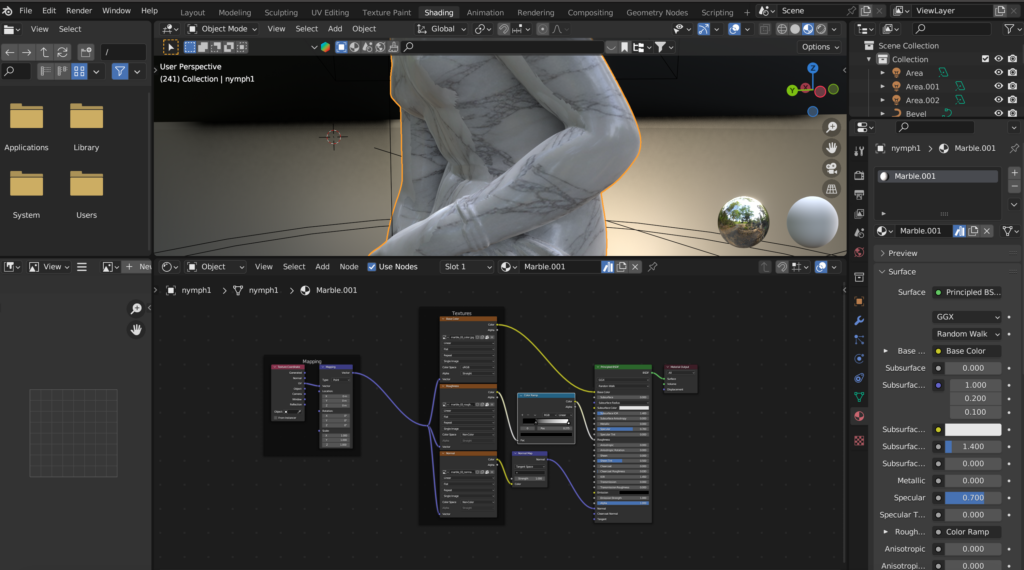
Task: Go back in the file browser
Action: tap(10, 52)
